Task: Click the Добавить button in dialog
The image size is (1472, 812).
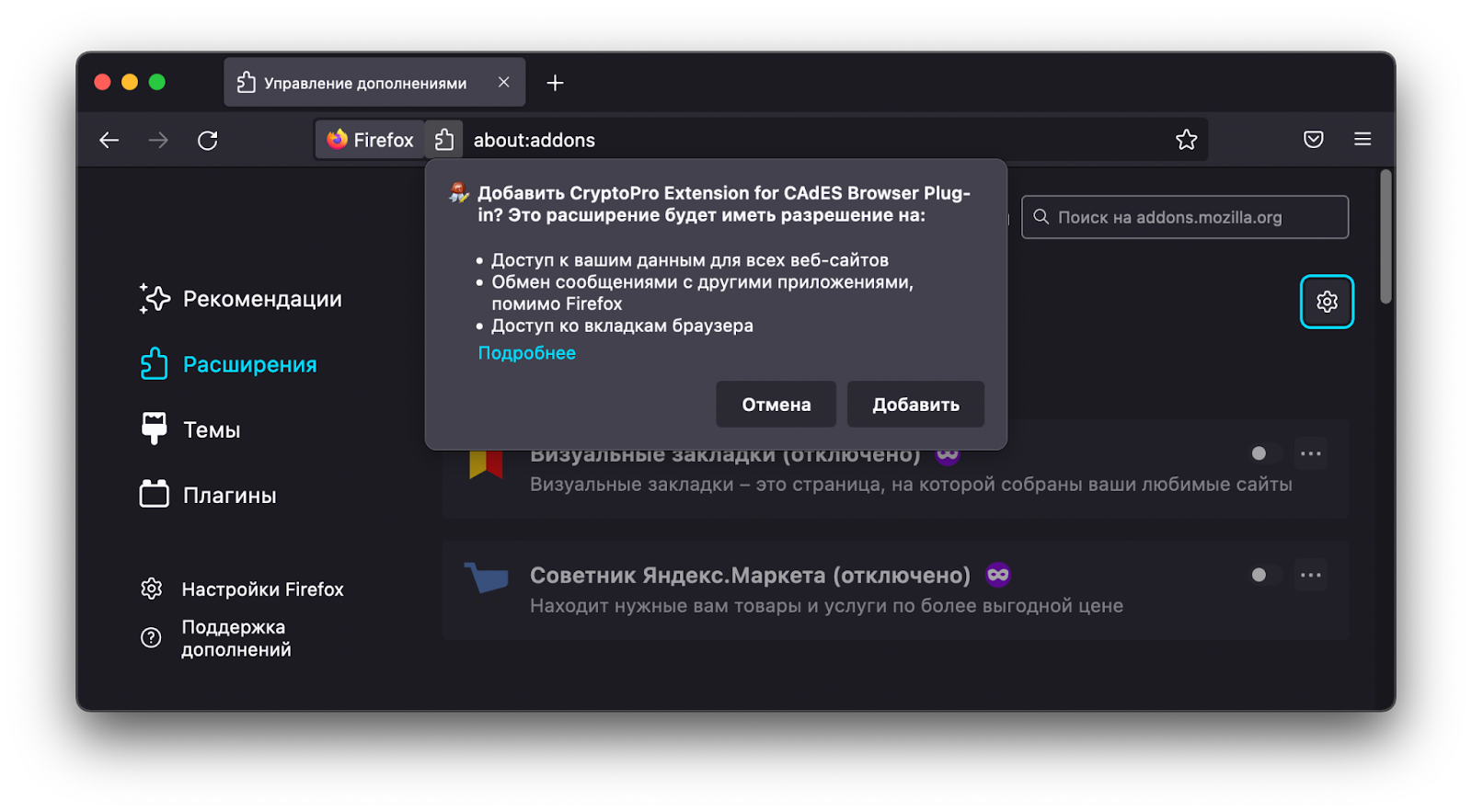Action: click(915, 405)
